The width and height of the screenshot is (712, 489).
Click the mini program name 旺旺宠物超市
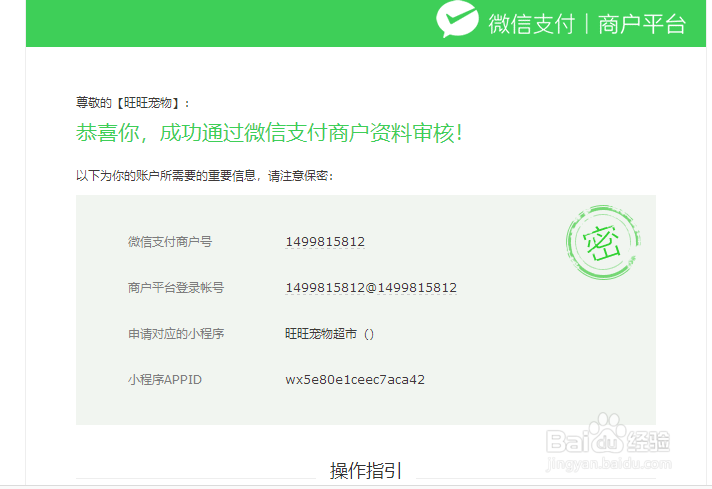(321, 334)
